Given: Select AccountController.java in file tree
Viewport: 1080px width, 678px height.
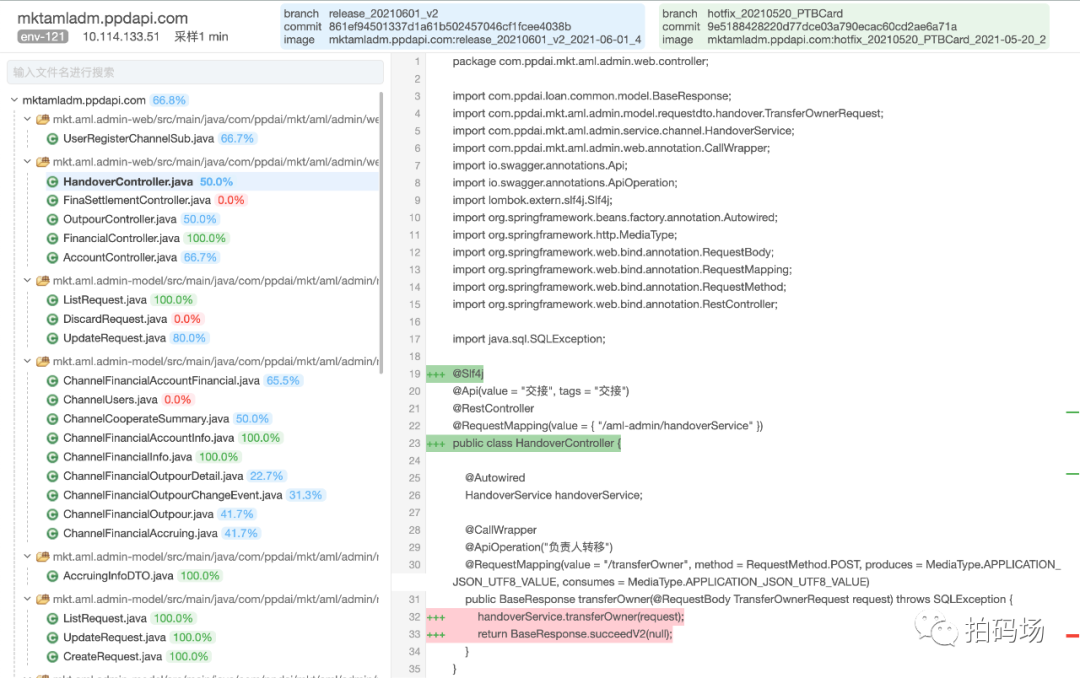Looking at the screenshot, I should coord(120,258).
